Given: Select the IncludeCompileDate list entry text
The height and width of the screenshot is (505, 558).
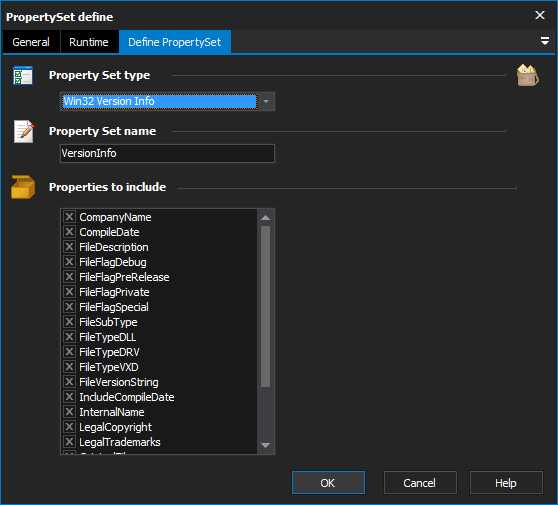Looking at the screenshot, I should pos(127,397).
